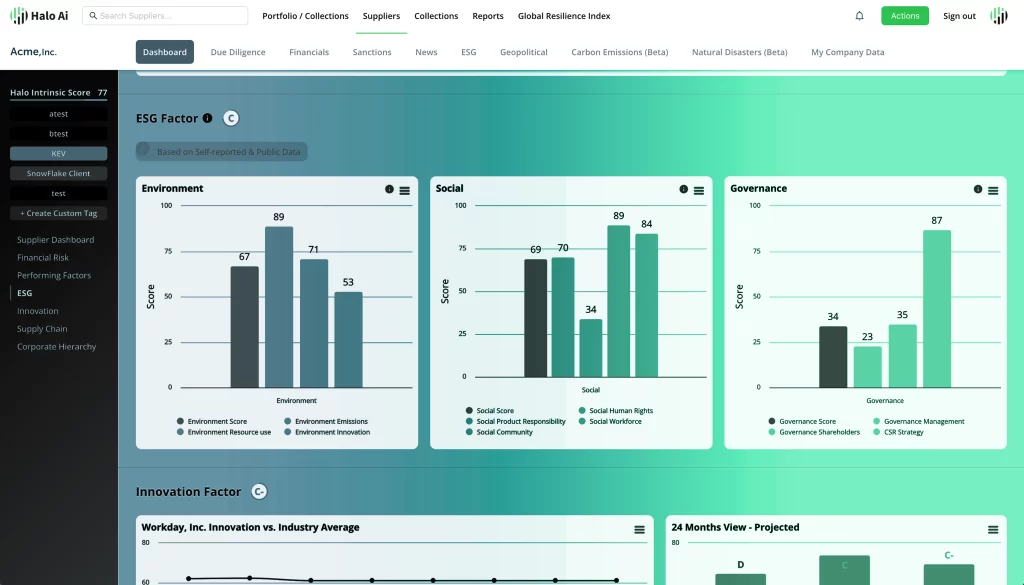Open the Environment chart hamburger menu
The height and width of the screenshot is (585, 1024).
405,190
